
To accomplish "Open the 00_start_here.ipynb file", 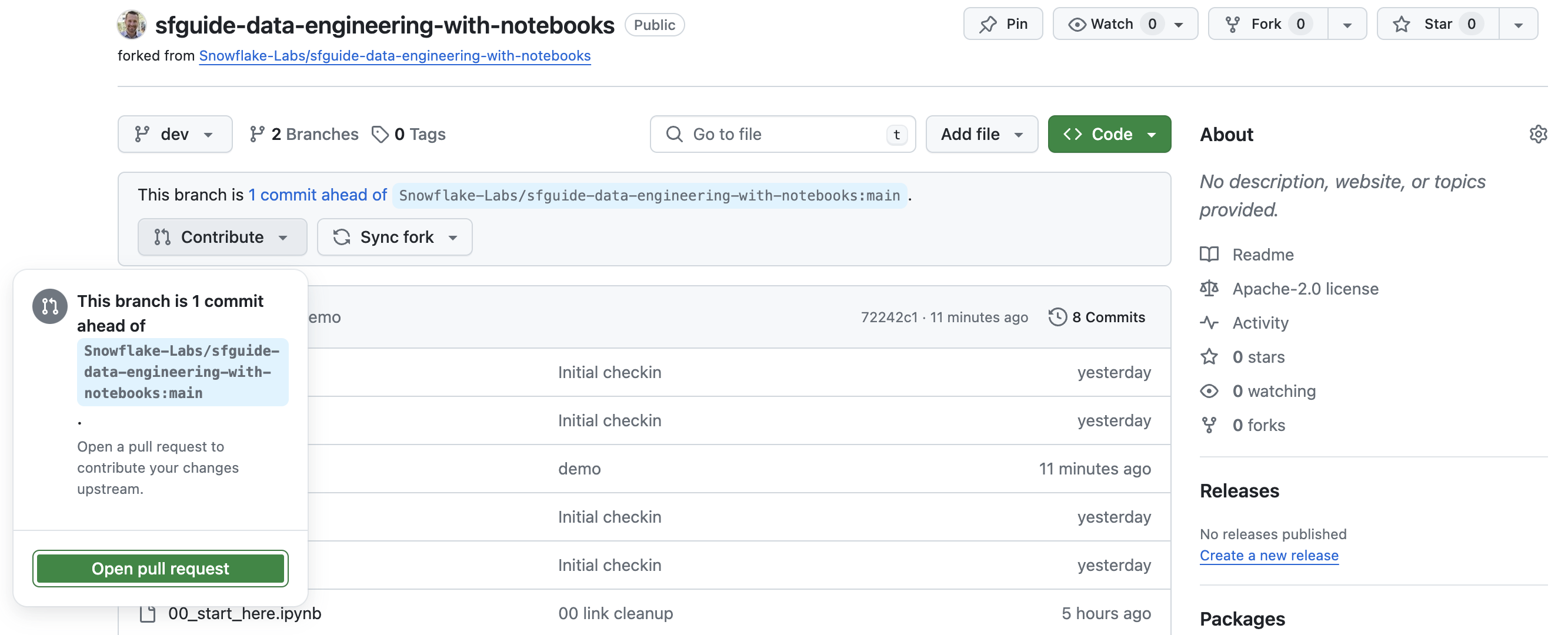I will 244,613.
